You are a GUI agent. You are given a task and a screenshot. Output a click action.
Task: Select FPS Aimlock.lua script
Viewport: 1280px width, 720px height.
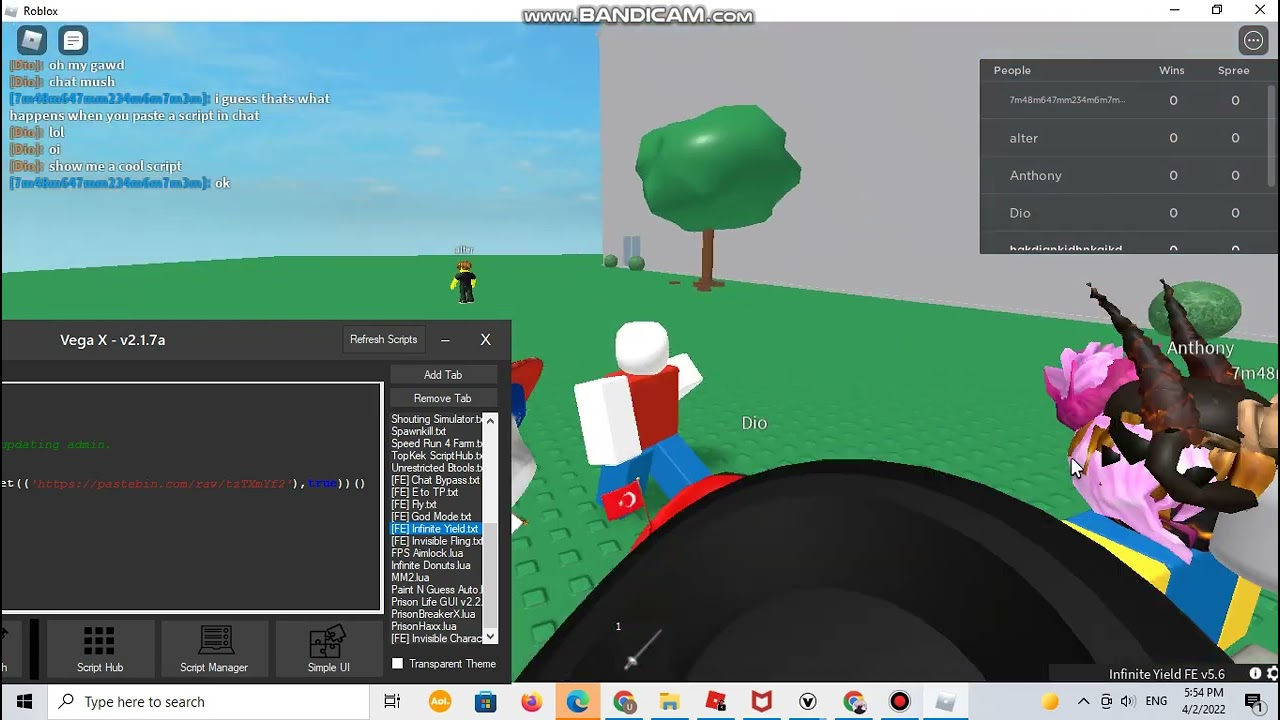[436, 553]
